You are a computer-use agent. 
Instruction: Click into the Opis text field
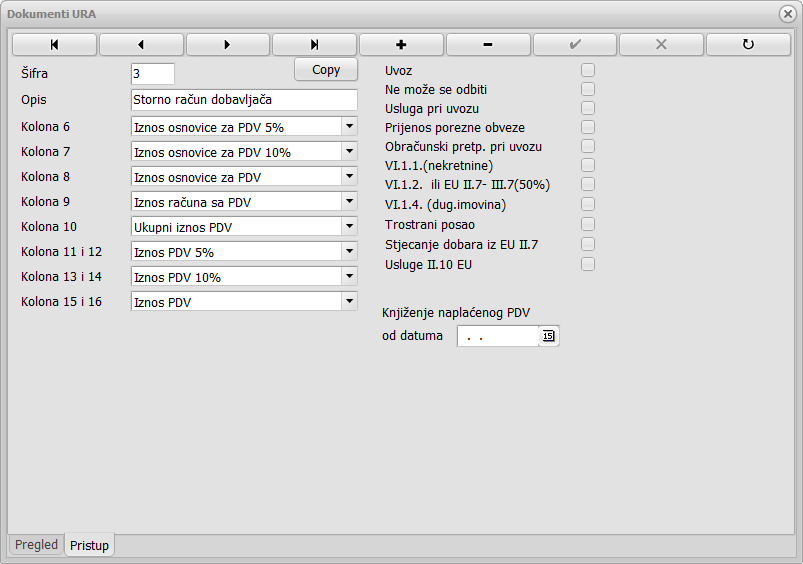tap(243, 100)
